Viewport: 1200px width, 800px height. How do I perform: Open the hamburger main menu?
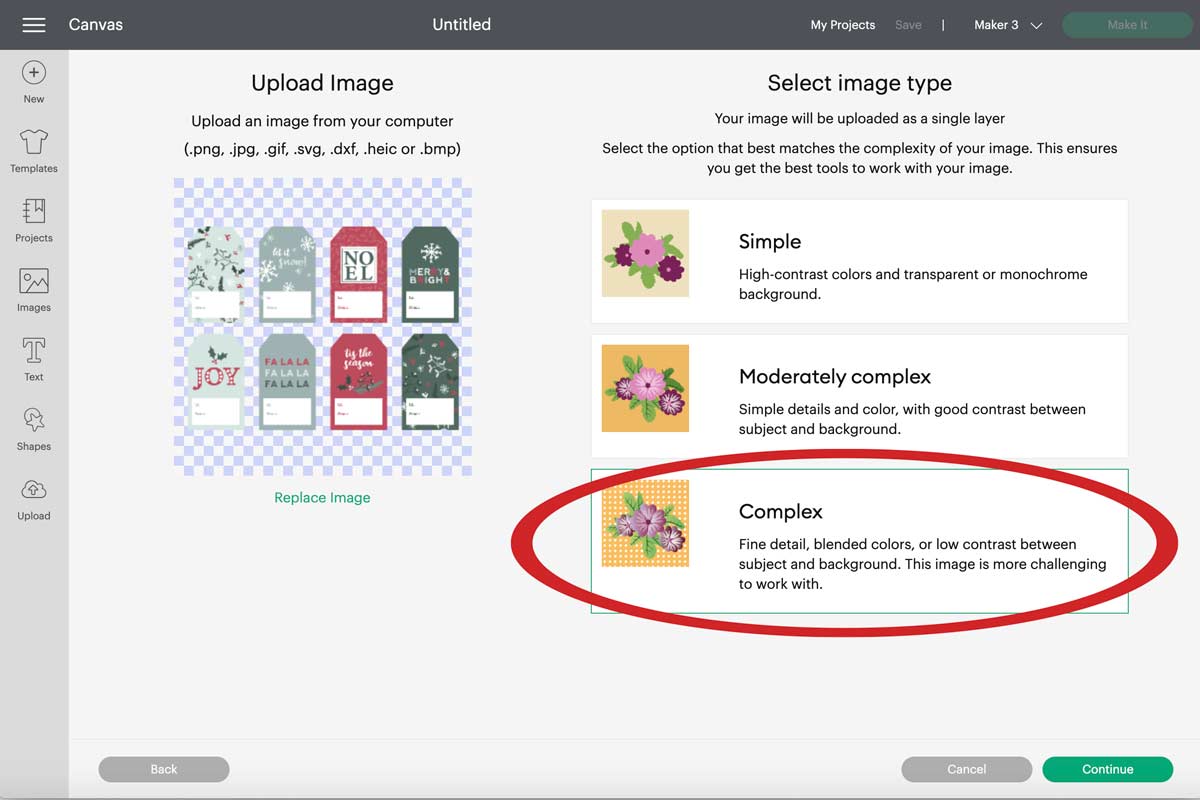(34, 25)
